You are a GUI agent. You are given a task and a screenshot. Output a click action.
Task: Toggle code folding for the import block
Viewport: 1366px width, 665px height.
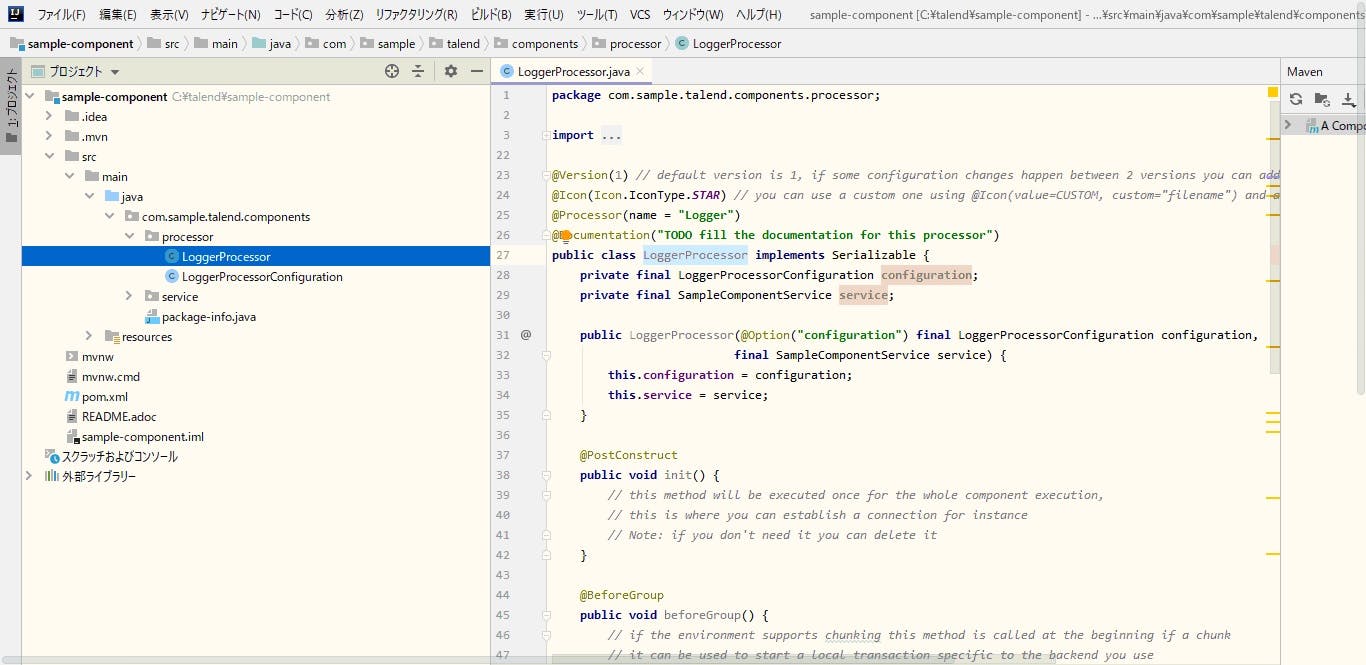(545, 135)
